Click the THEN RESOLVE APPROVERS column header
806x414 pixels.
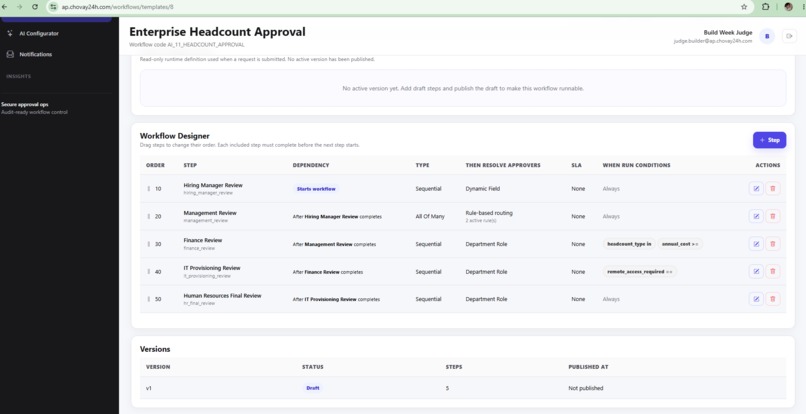tap(503, 165)
